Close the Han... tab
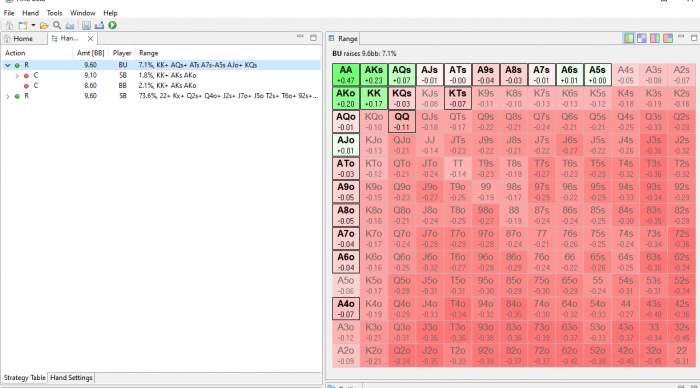Viewport: 700px width, 388px height. 90,39
